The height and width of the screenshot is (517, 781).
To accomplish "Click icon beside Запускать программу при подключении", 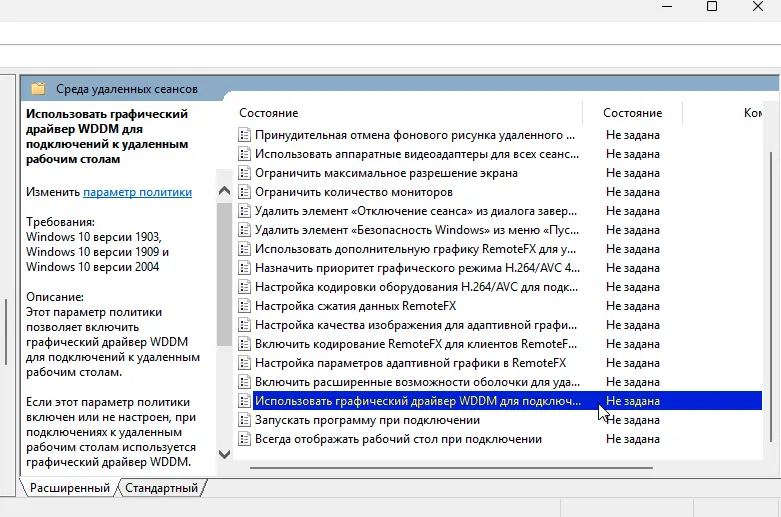I will [x=244, y=420].
